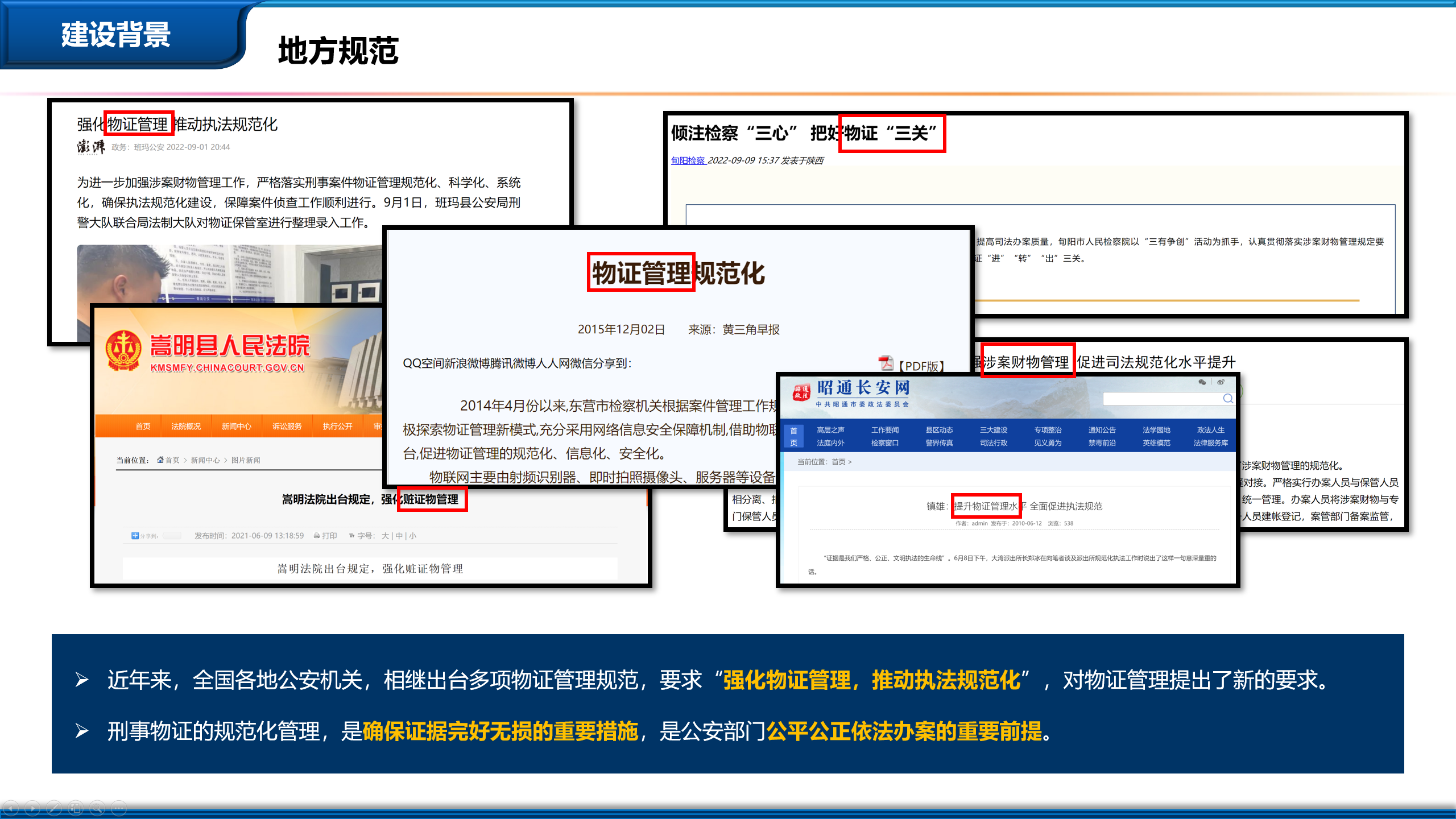The height and width of the screenshot is (819, 1456).
Task: Select 法院概况 in orange court navigation
Action: point(186,427)
